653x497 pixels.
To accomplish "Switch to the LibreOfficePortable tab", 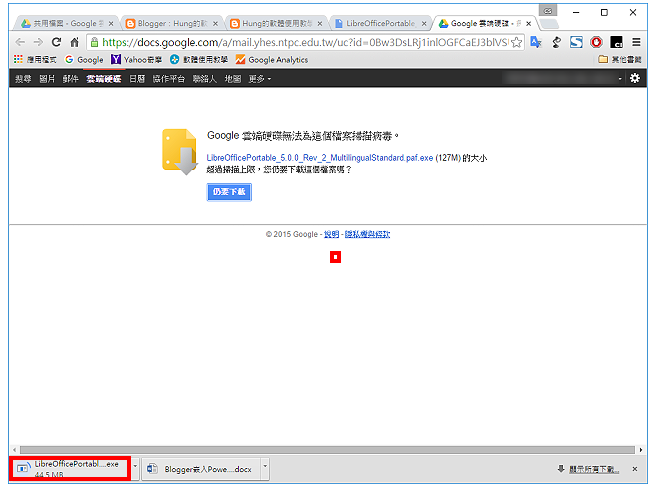I will 380,23.
